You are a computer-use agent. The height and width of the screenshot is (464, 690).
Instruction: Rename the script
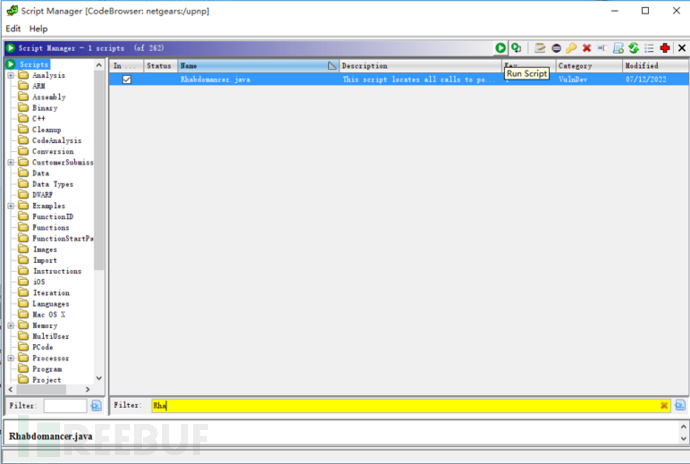coord(602,48)
